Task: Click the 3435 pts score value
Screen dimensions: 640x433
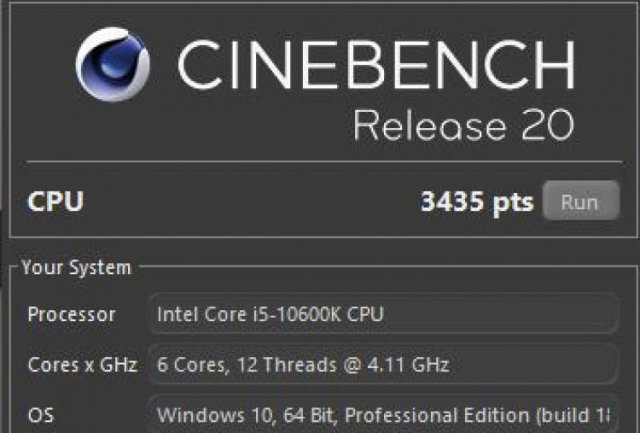Action: tap(476, 201)
